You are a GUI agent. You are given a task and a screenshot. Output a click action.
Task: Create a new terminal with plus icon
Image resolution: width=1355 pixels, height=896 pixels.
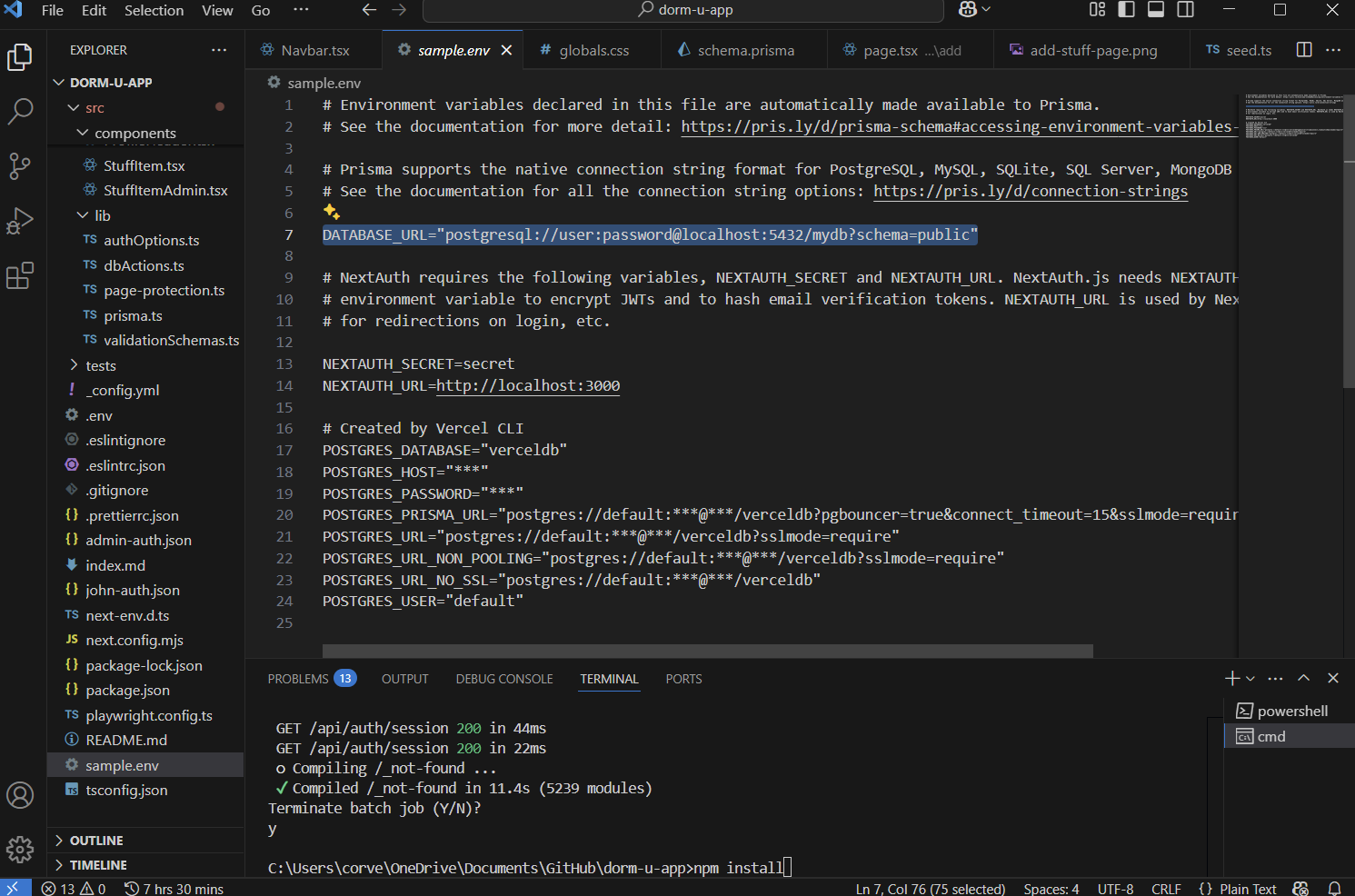pos(1232,679)
